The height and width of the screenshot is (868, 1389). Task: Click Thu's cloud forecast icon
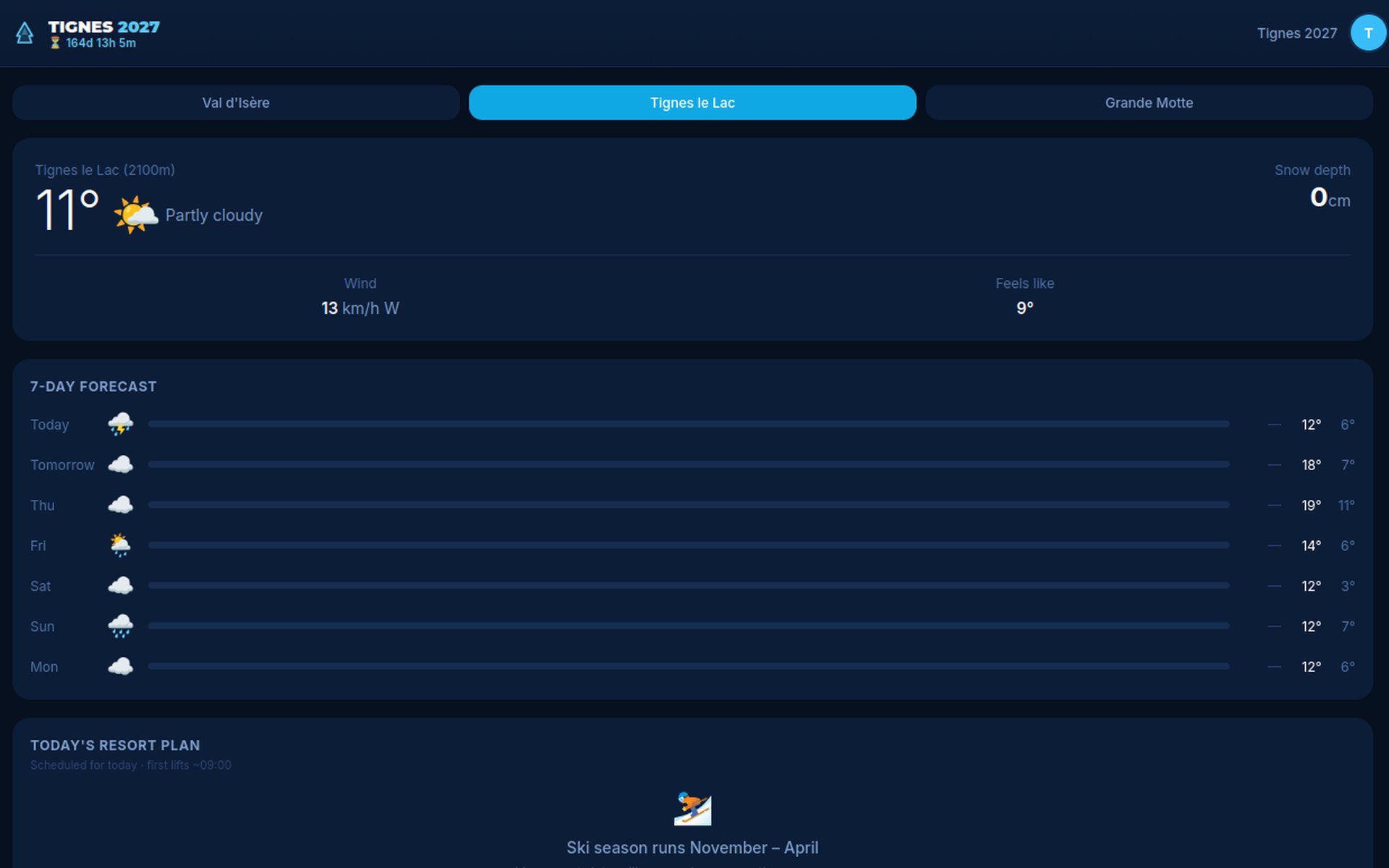(121, 506)
